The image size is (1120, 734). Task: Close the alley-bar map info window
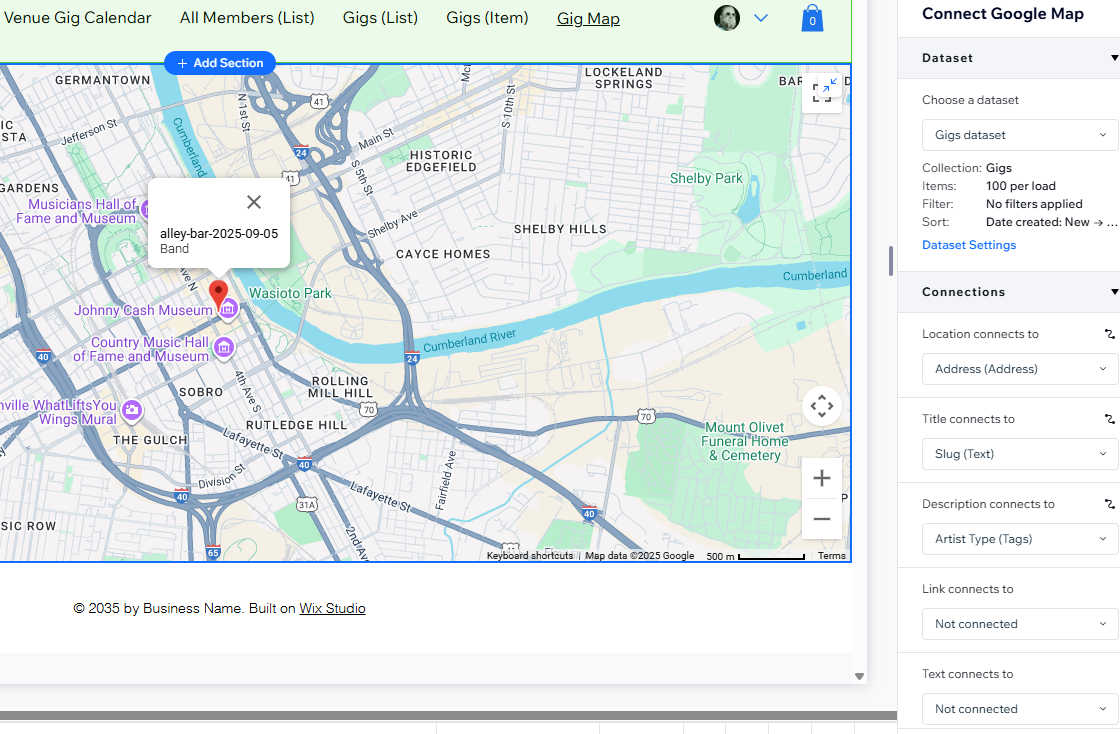(x=254, y=202)
